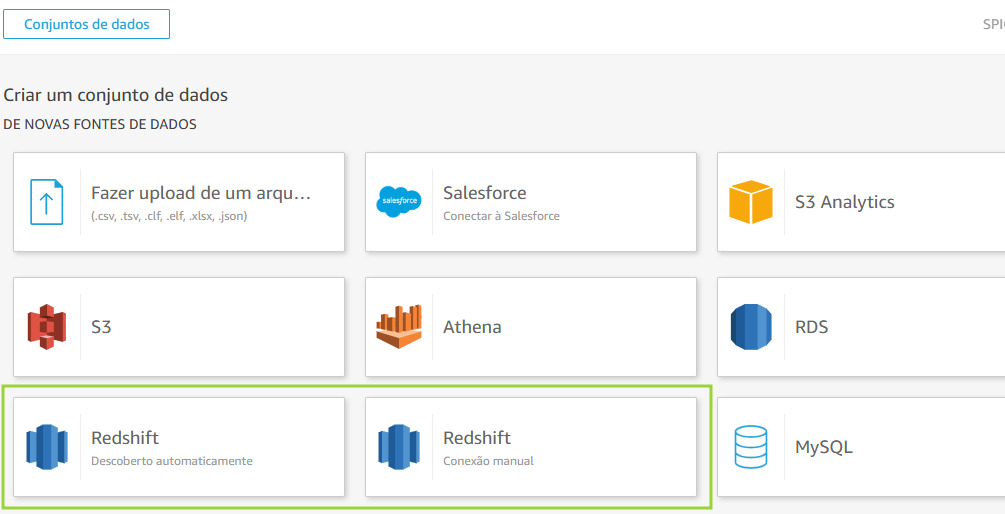Select the S3 Analytics title

point(845,202)
